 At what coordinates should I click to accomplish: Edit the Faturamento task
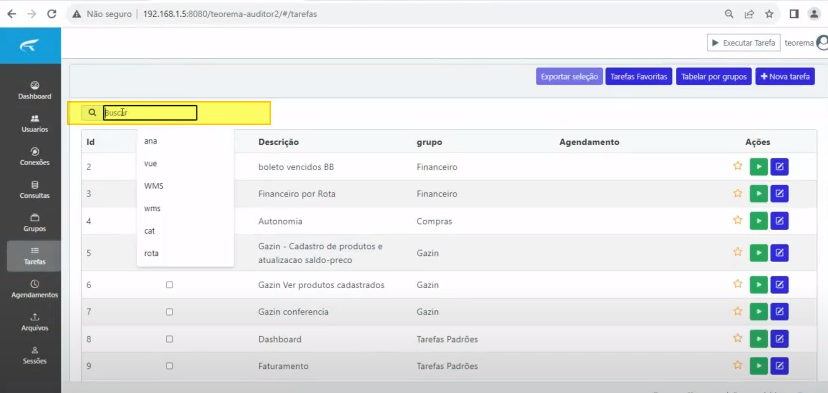click(x=779, y=366)
